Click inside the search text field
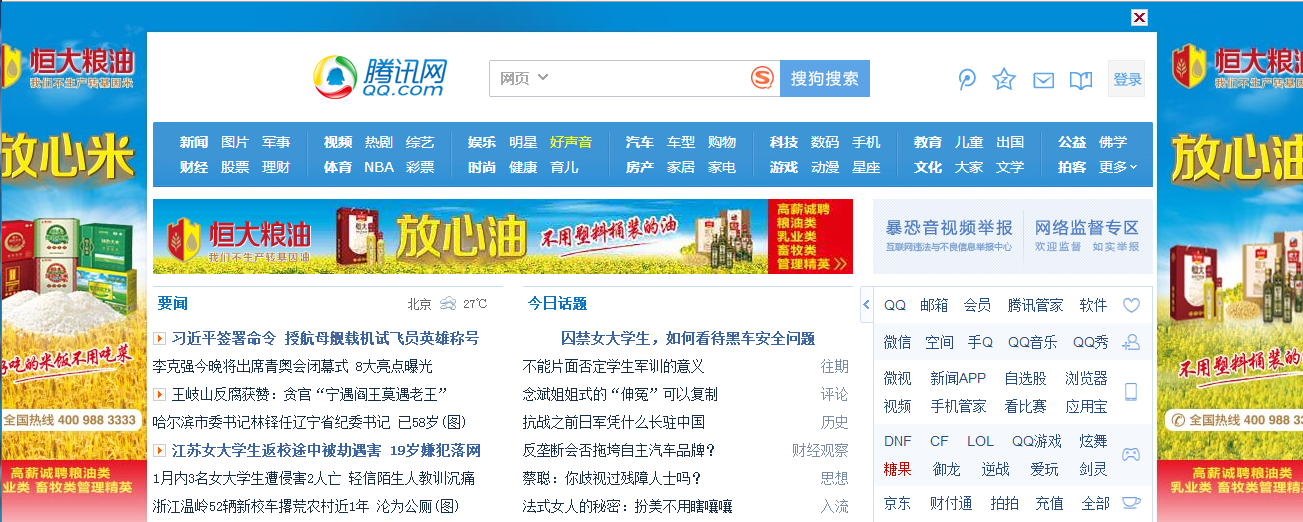Screen dimensions: 1303x522 point(650,78)
